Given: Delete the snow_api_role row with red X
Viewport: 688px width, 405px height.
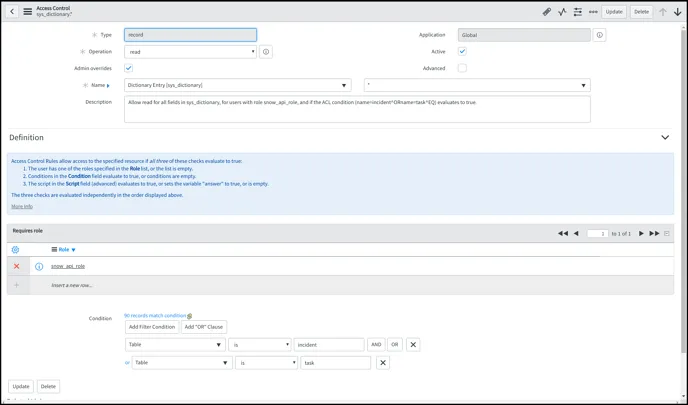Looking at the screenshot, I should [x=17, y=266].
